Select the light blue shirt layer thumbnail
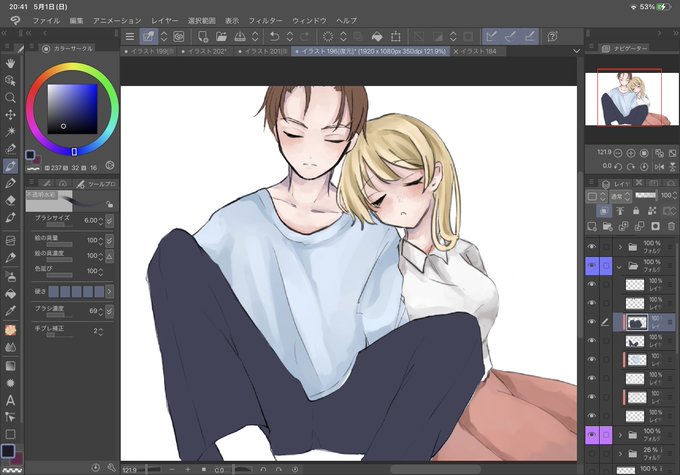Screen dimensions: 680x475 click(x=636, y=360)
